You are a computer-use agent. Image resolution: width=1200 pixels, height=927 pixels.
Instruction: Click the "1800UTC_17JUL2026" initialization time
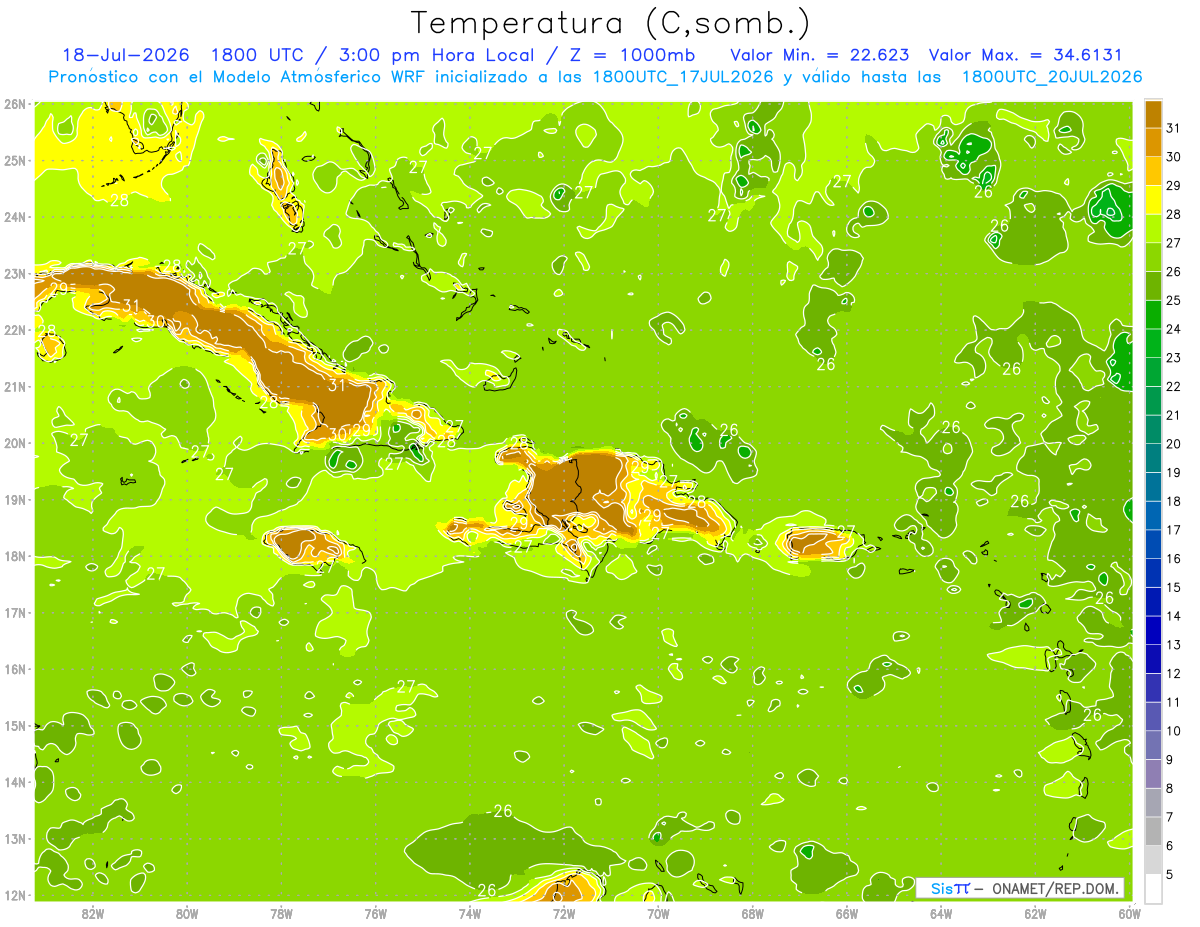click(x=683, y=77)
